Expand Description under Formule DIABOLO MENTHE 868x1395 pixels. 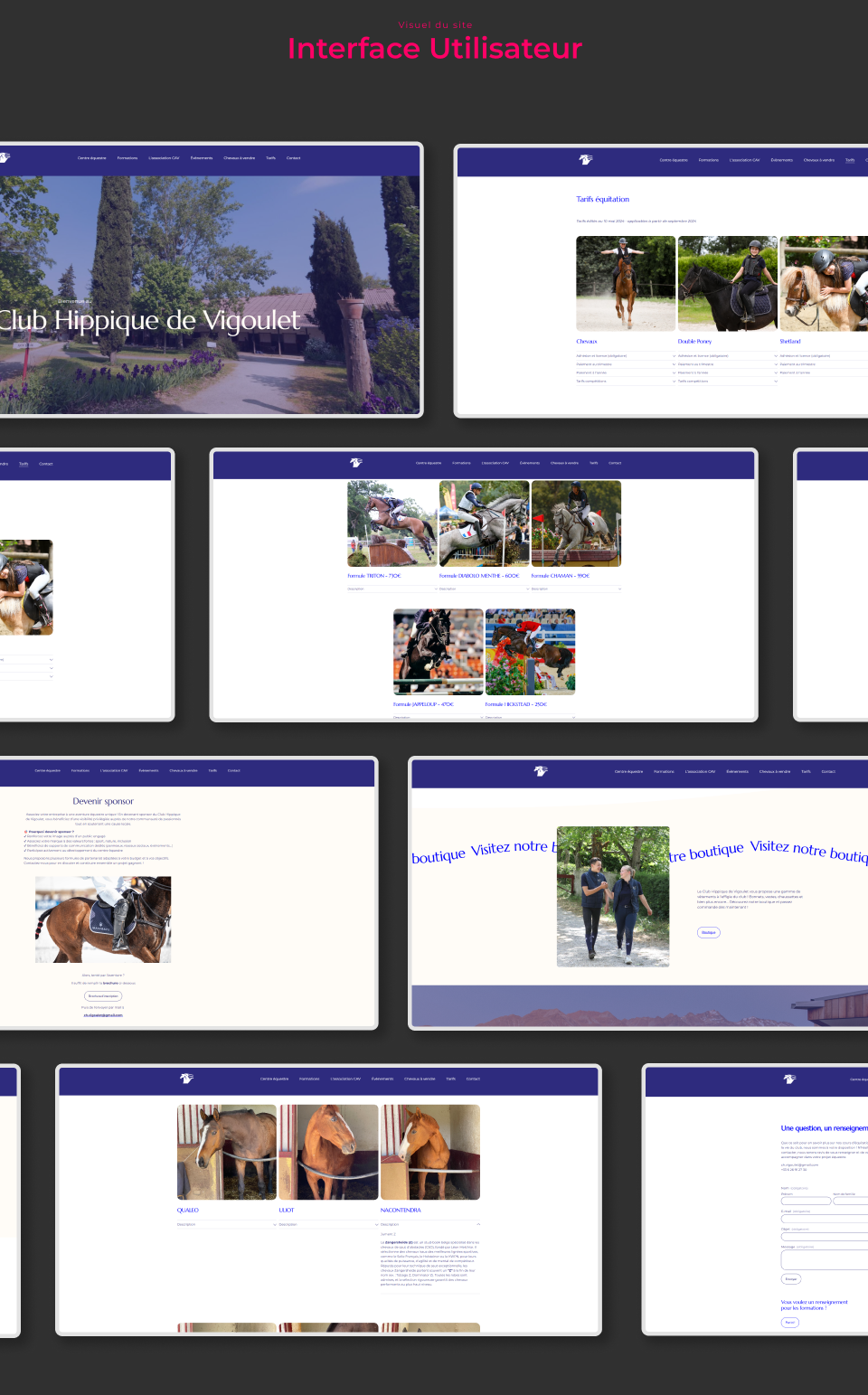click(484, 589)
